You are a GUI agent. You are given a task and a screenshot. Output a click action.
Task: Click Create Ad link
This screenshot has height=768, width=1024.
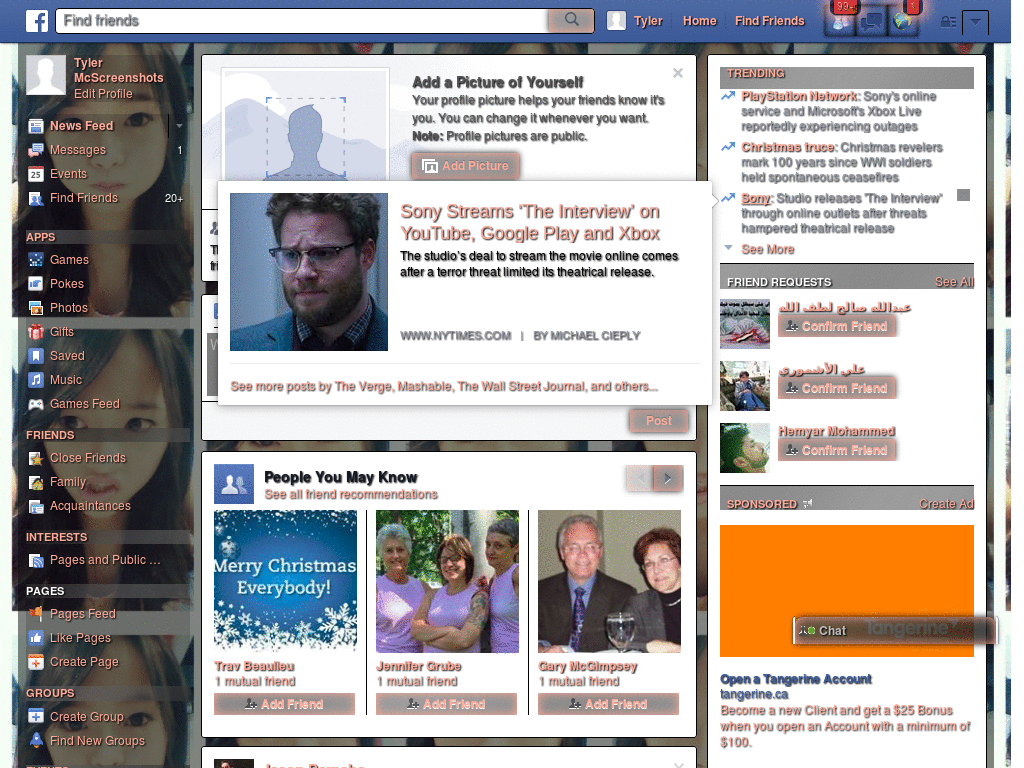(946, 504)
